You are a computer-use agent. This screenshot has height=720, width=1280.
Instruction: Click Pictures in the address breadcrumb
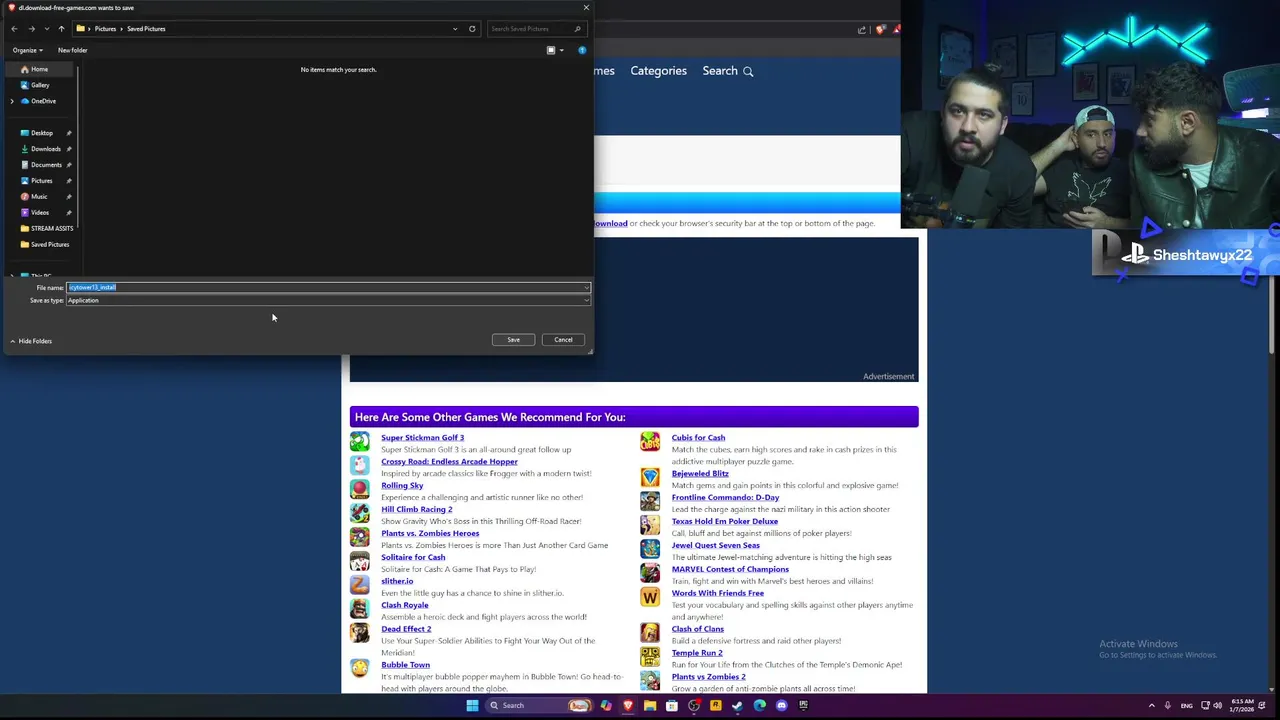point(105,29)
